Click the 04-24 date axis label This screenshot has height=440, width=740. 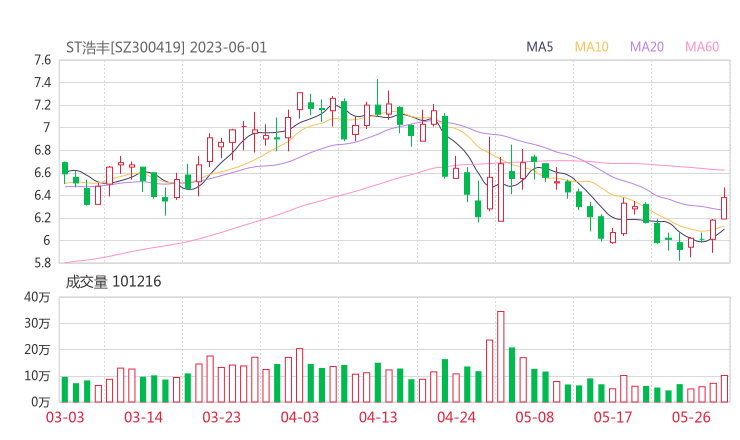[456, 417]
